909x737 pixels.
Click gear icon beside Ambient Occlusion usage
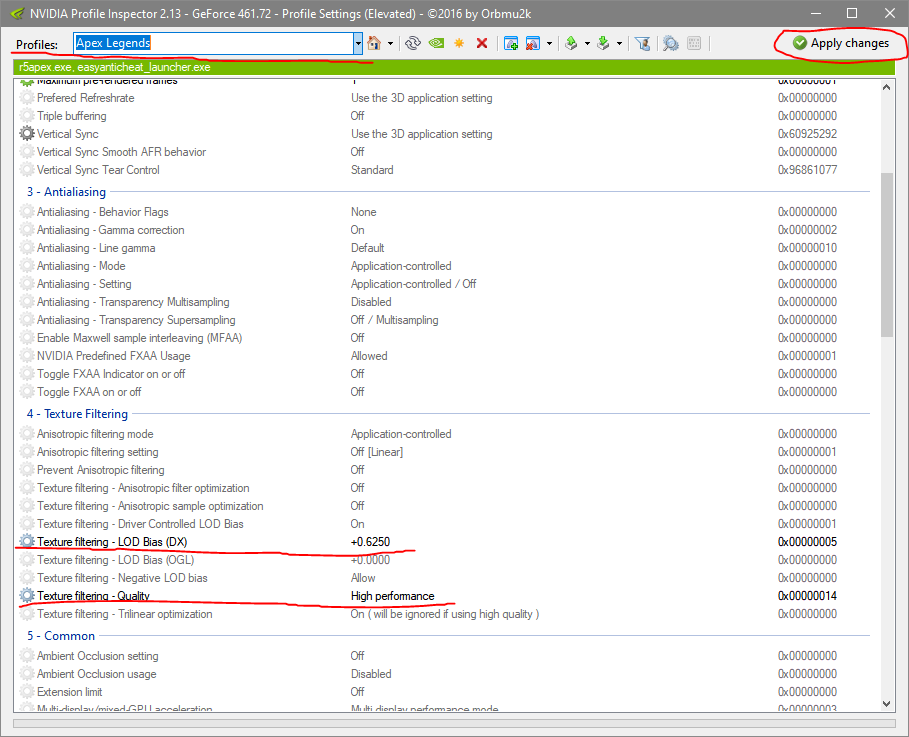[27, 674]
